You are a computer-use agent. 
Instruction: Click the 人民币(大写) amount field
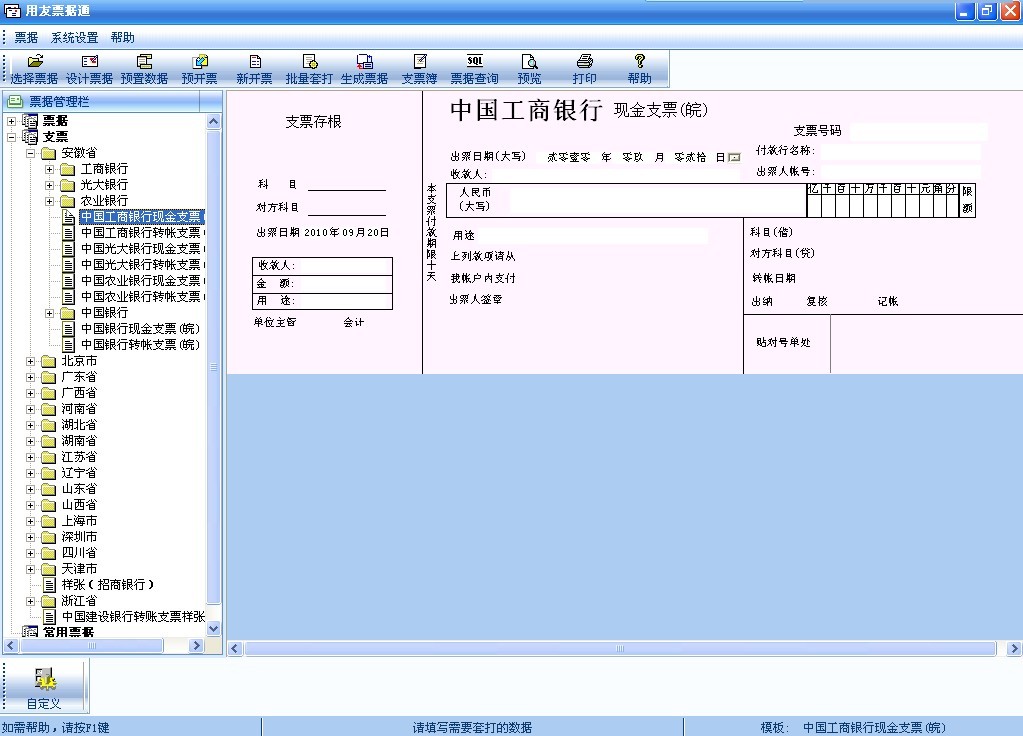pyautogui.click(x=658, y=200)
